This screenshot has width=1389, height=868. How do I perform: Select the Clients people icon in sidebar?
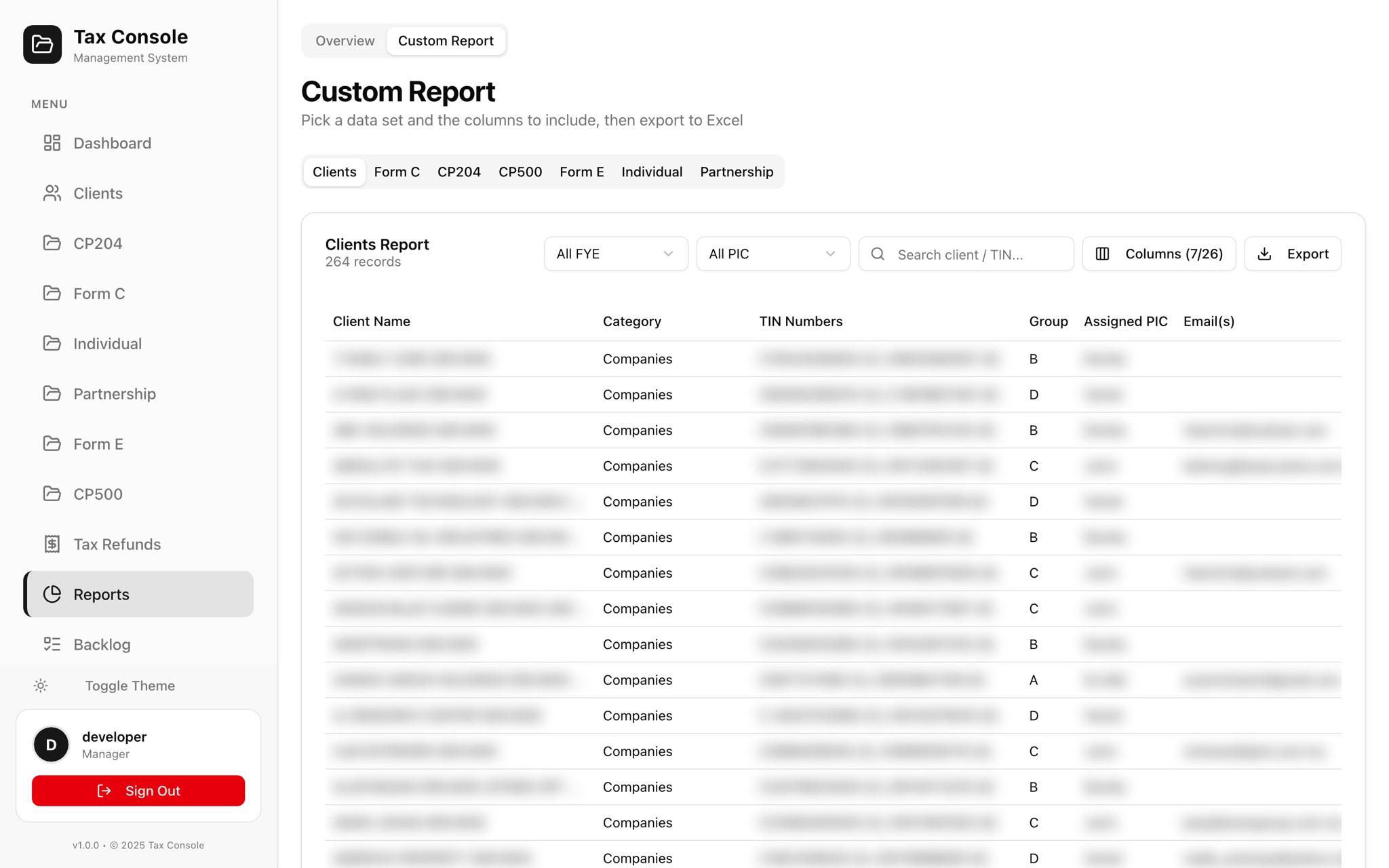[52, 193]
